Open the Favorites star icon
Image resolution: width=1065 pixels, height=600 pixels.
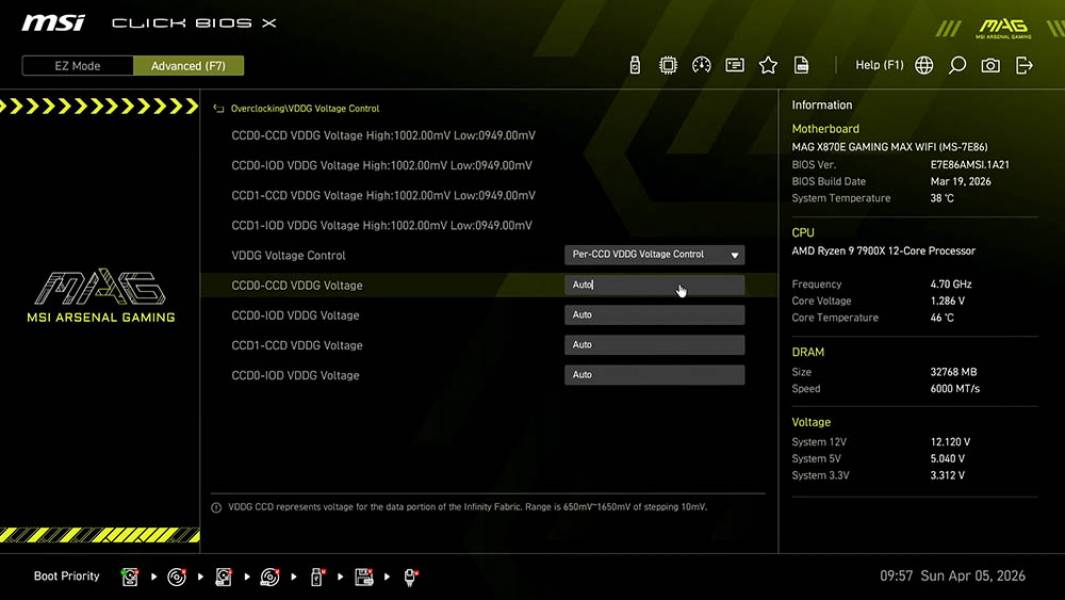tap(768, 64)
